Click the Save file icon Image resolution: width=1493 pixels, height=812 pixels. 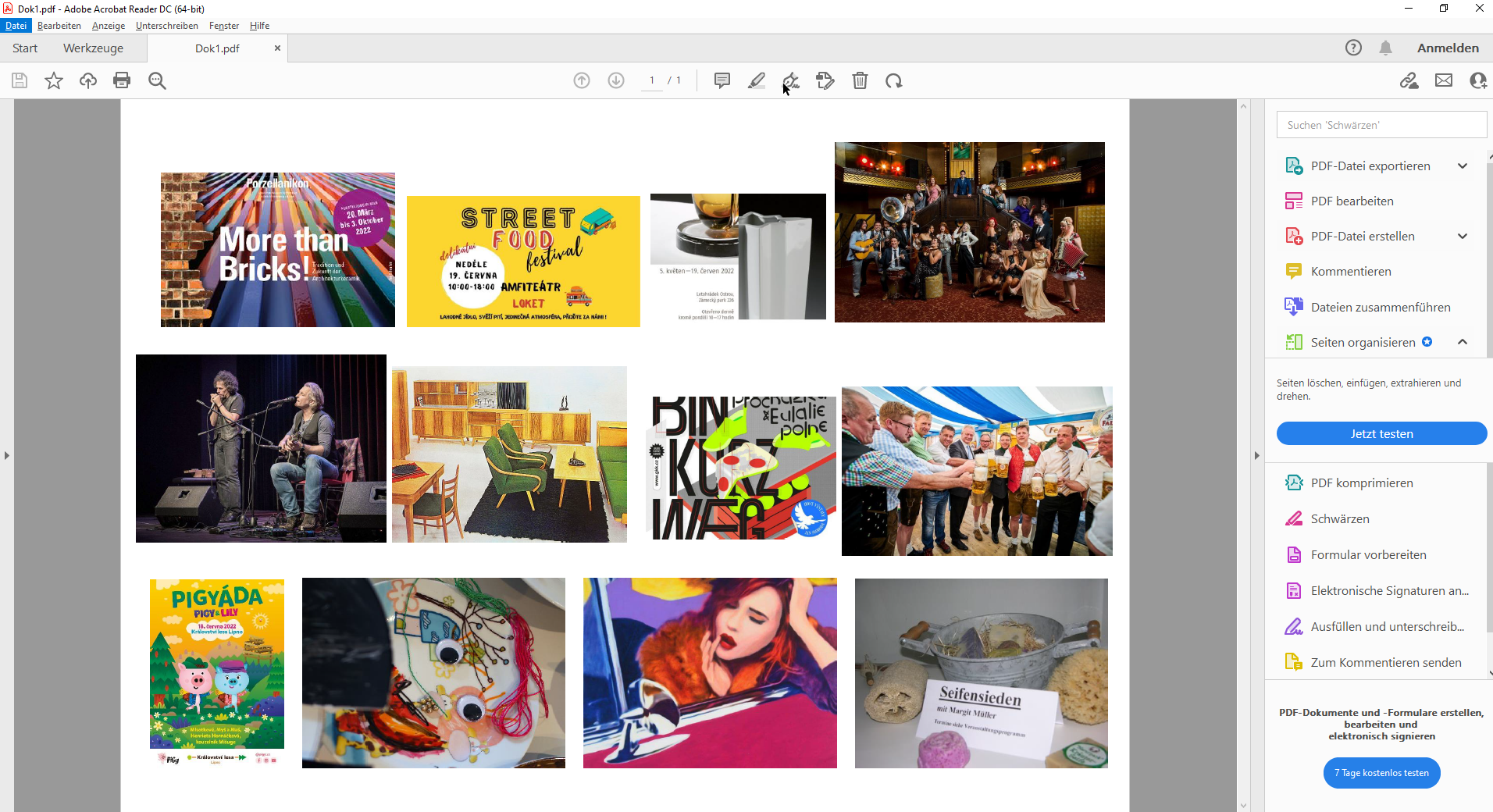coord(20,80)
